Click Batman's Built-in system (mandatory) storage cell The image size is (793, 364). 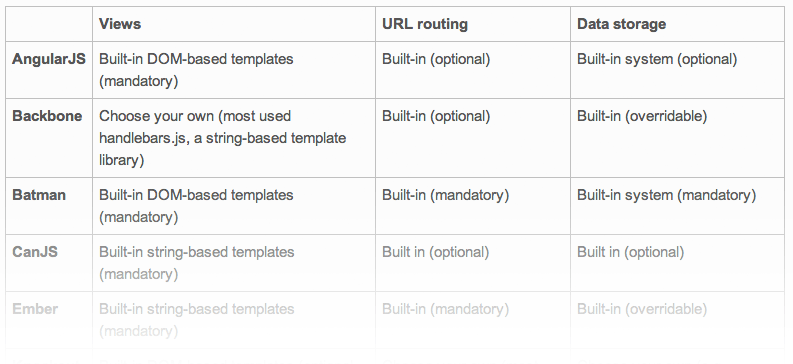tap(677, 206)
